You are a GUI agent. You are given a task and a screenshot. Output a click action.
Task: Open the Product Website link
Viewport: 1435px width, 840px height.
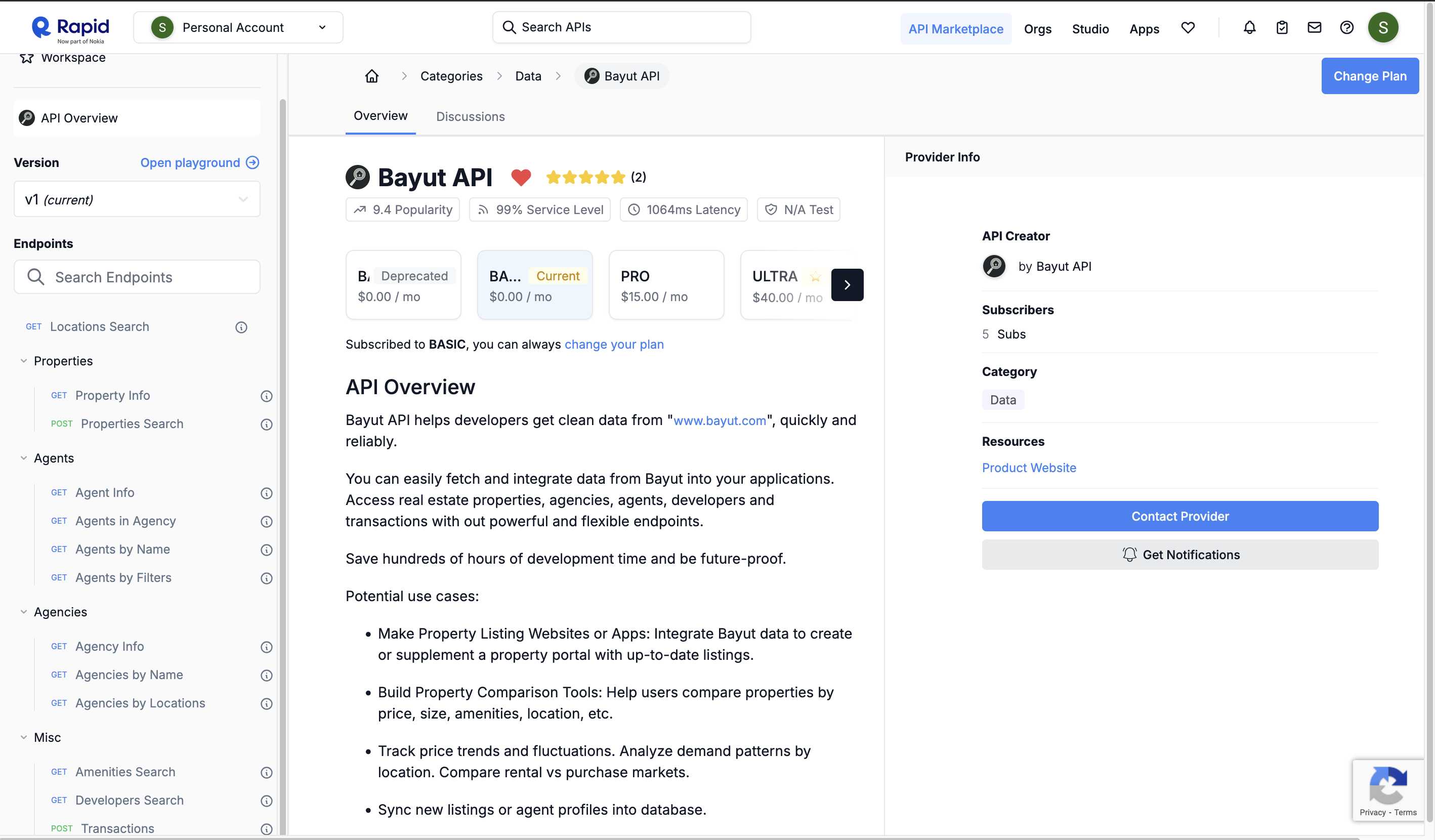point(1028,468)
